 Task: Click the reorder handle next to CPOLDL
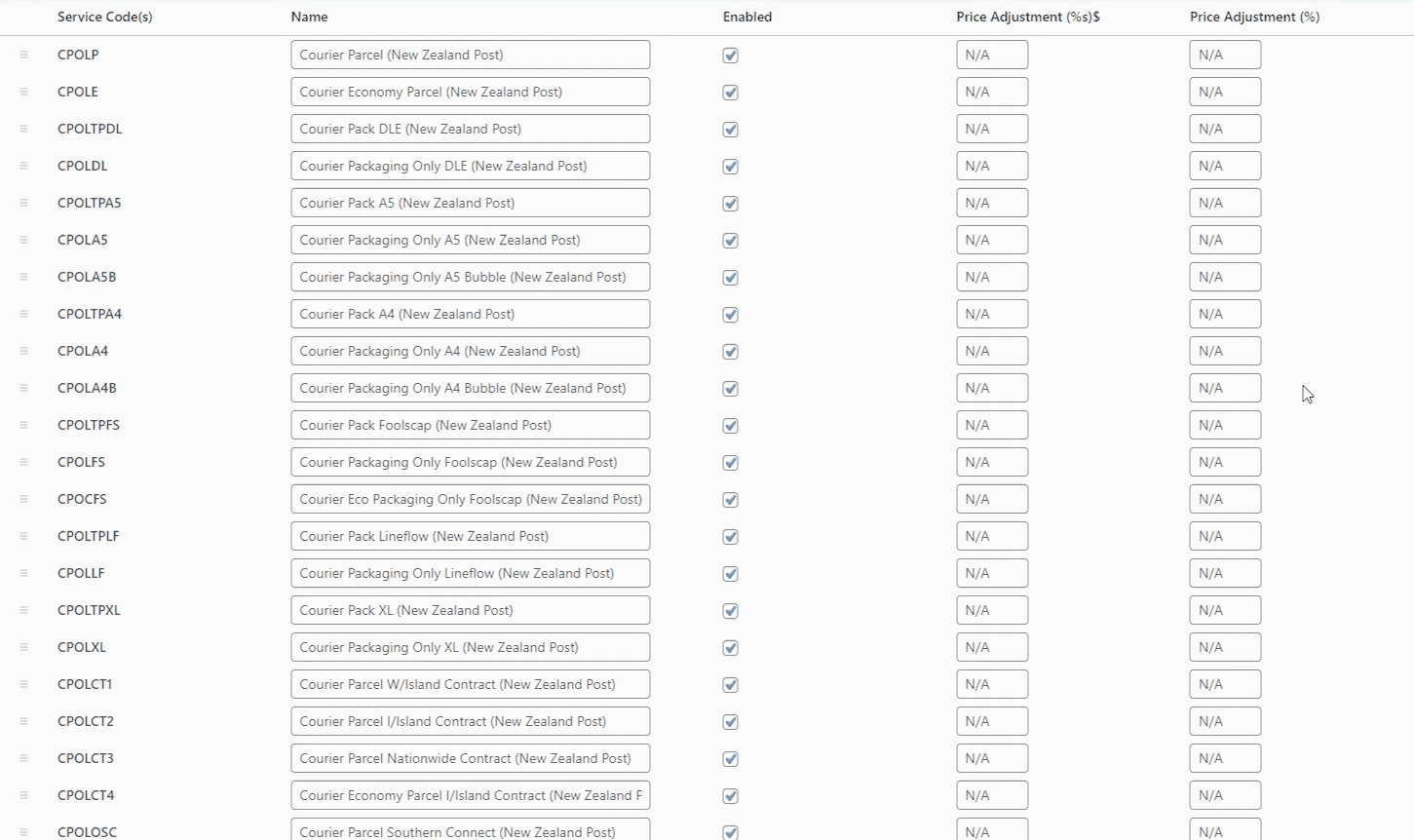coord(23,166)
